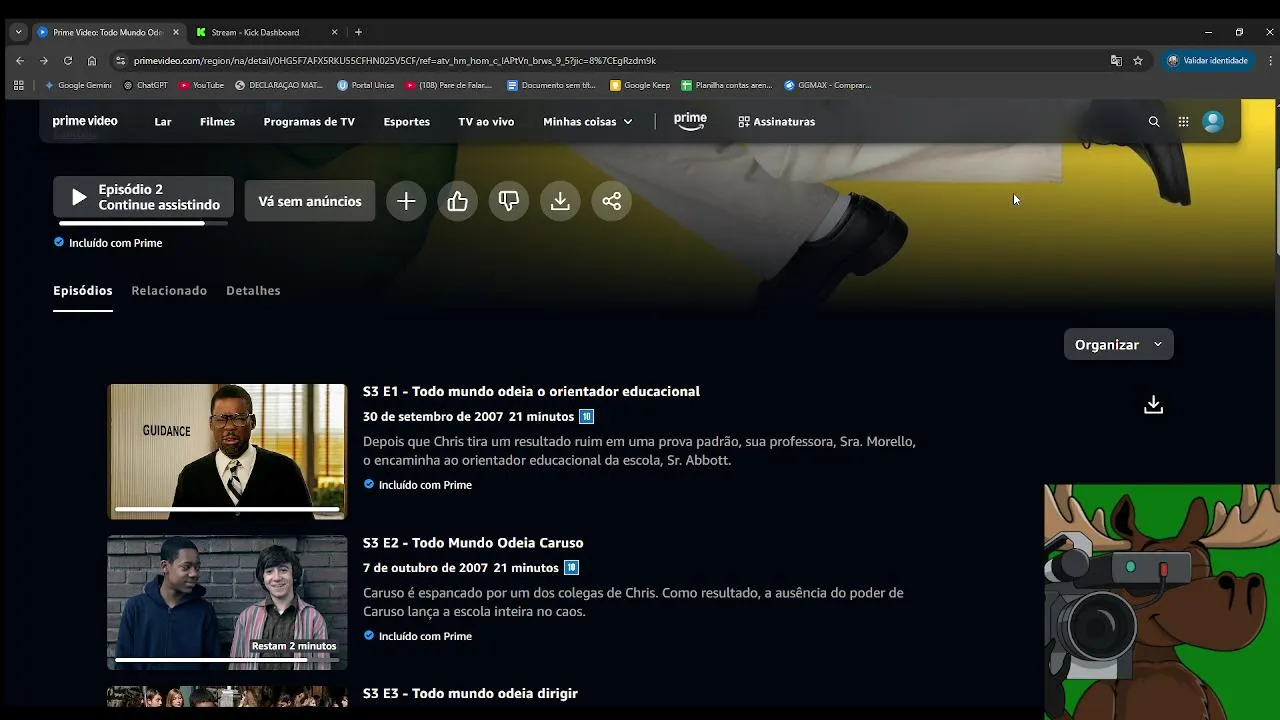Open tab search dropdown arrow
The height and width of the screenshot is (720, 1280).
click(18, 32)
